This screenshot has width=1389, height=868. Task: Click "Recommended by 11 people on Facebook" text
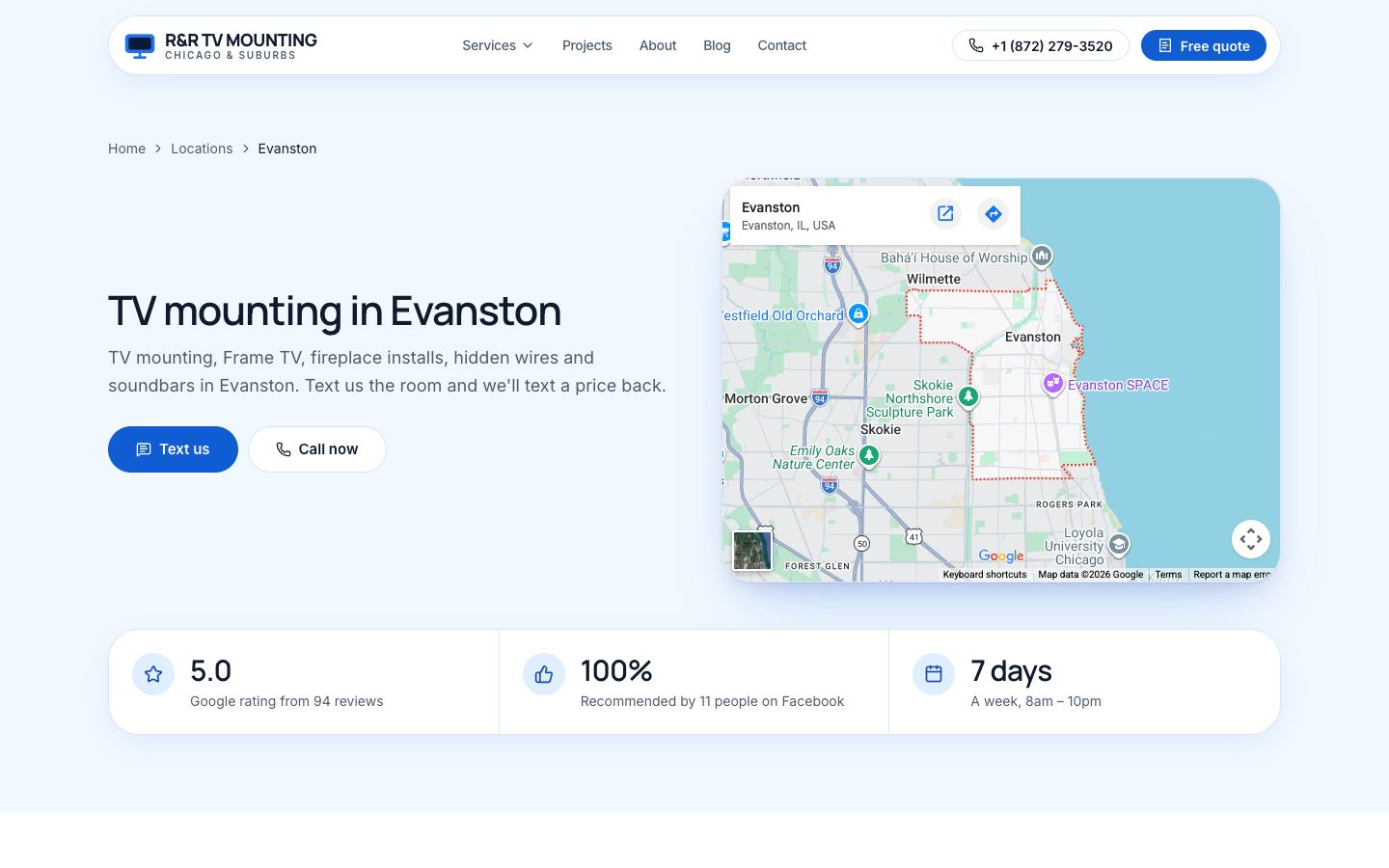click(x=712, y=701)
